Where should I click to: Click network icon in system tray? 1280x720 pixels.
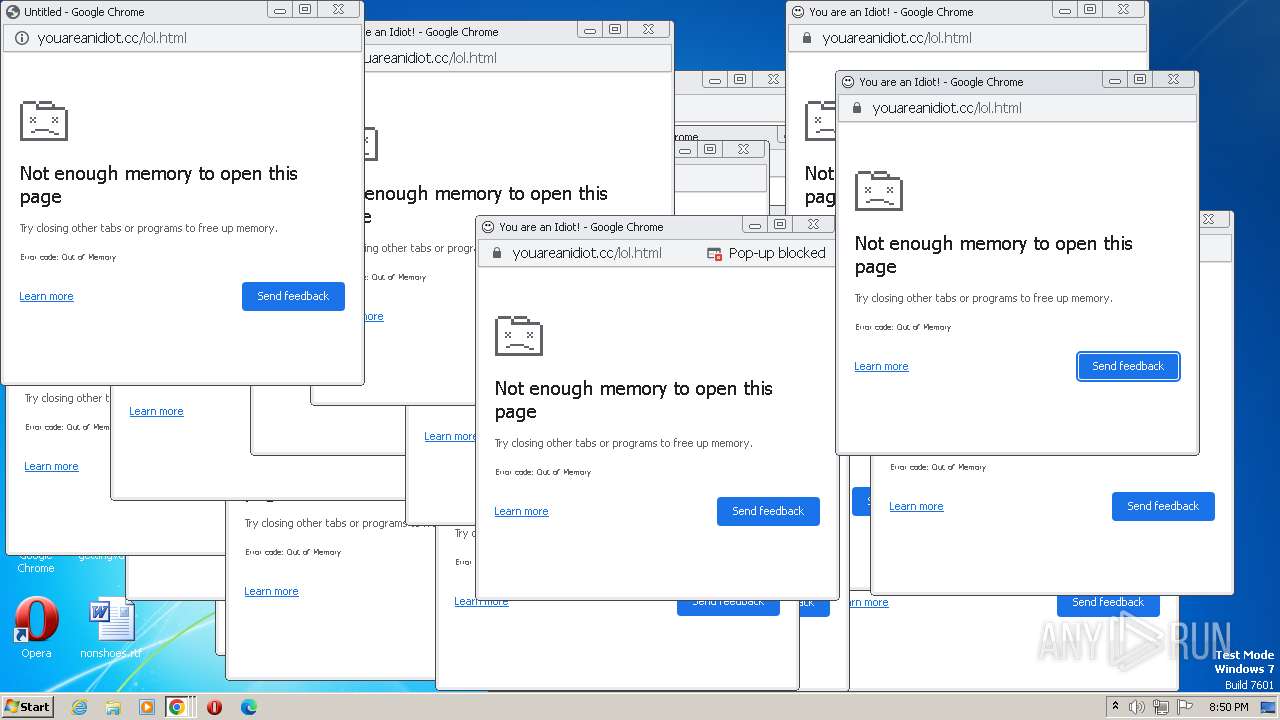[x=1161, y=707]
